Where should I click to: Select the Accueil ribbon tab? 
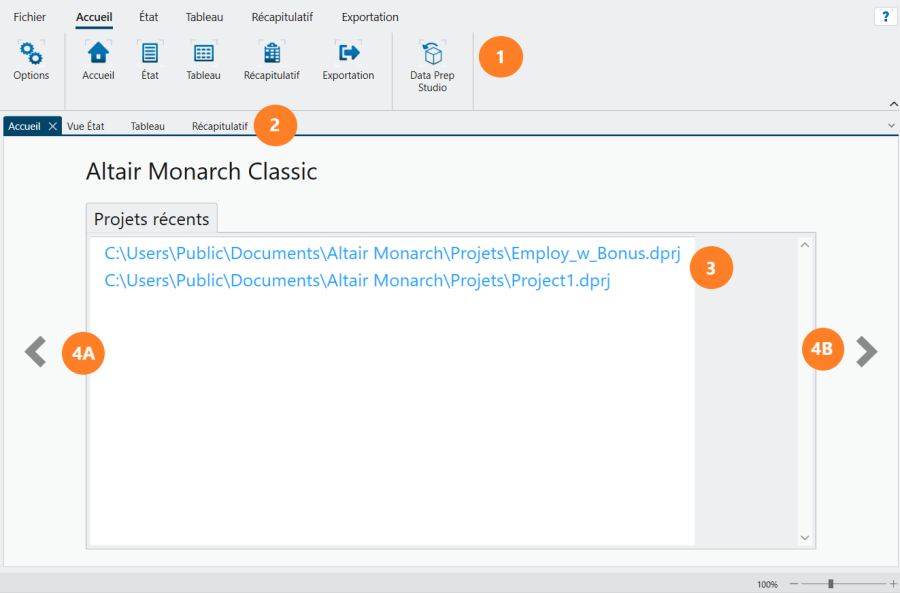[x=94, y=17]
